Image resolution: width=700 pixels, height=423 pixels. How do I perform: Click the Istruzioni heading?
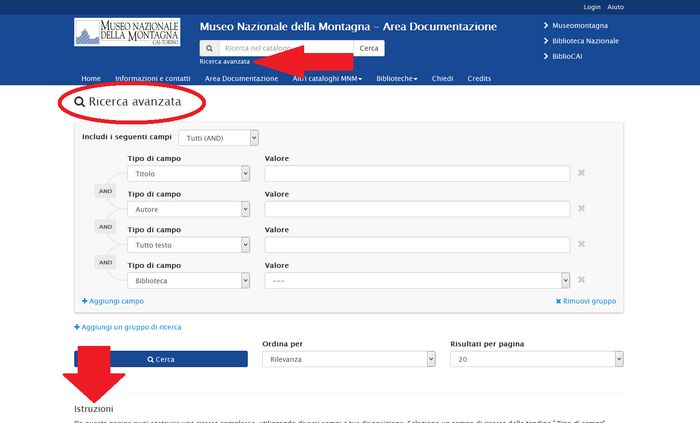tap(94, 409)
